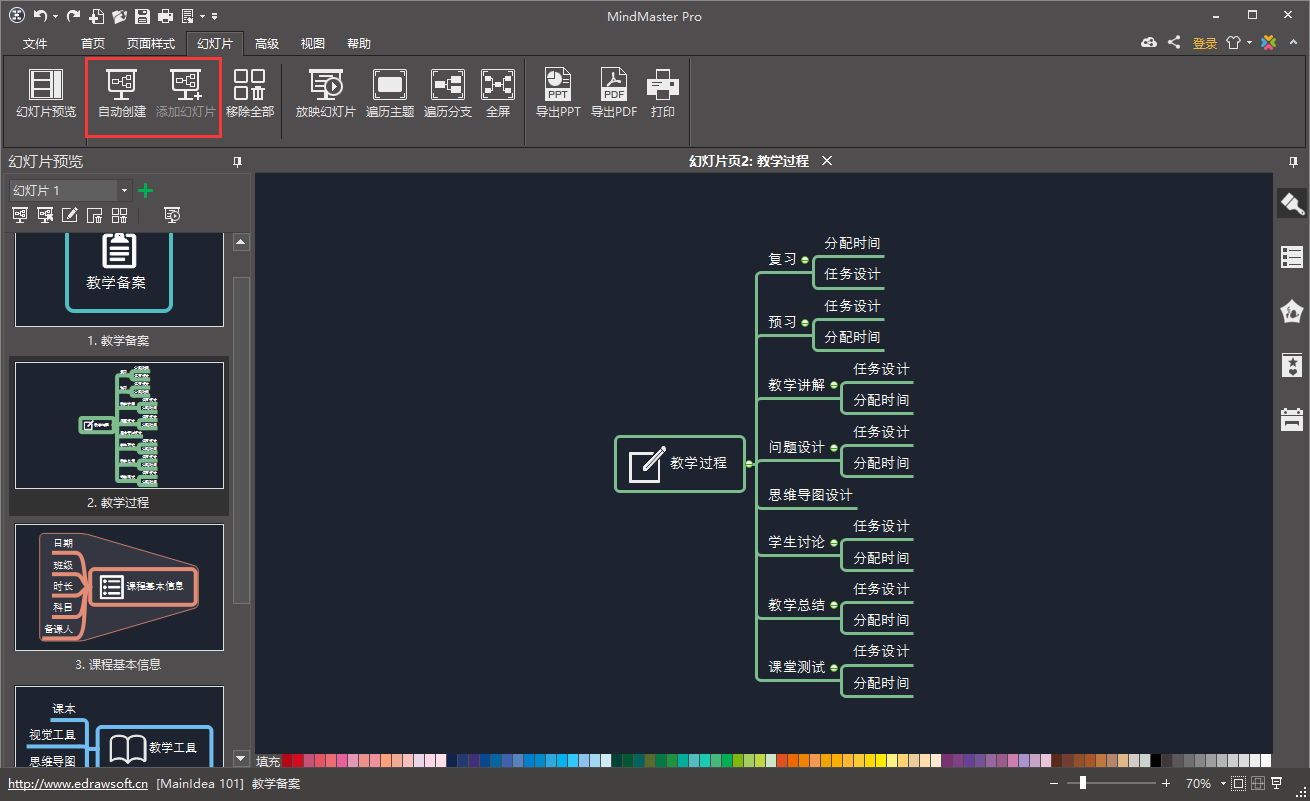
Task: Switch to the 首页 tab
Action: [x=93, y=43]
